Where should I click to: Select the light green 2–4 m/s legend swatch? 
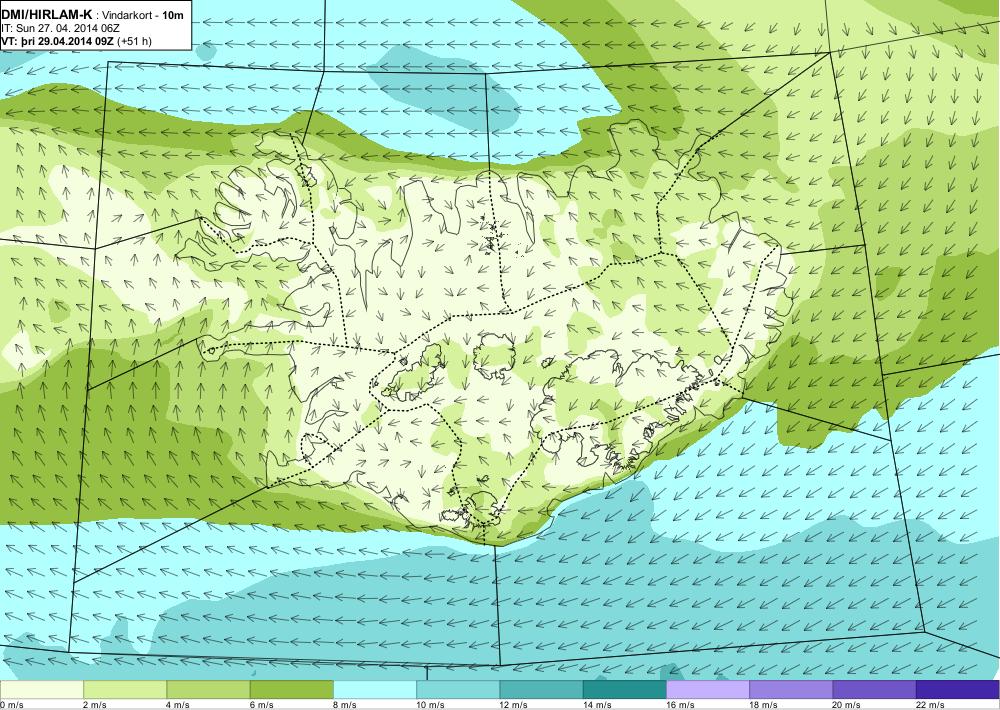click(x=125, y=690)
